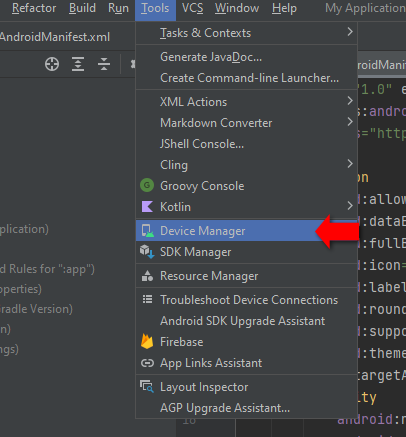Launch Layout Inspector entry
The height and width of the screenshot is (437, 406).
click(246, 387)
